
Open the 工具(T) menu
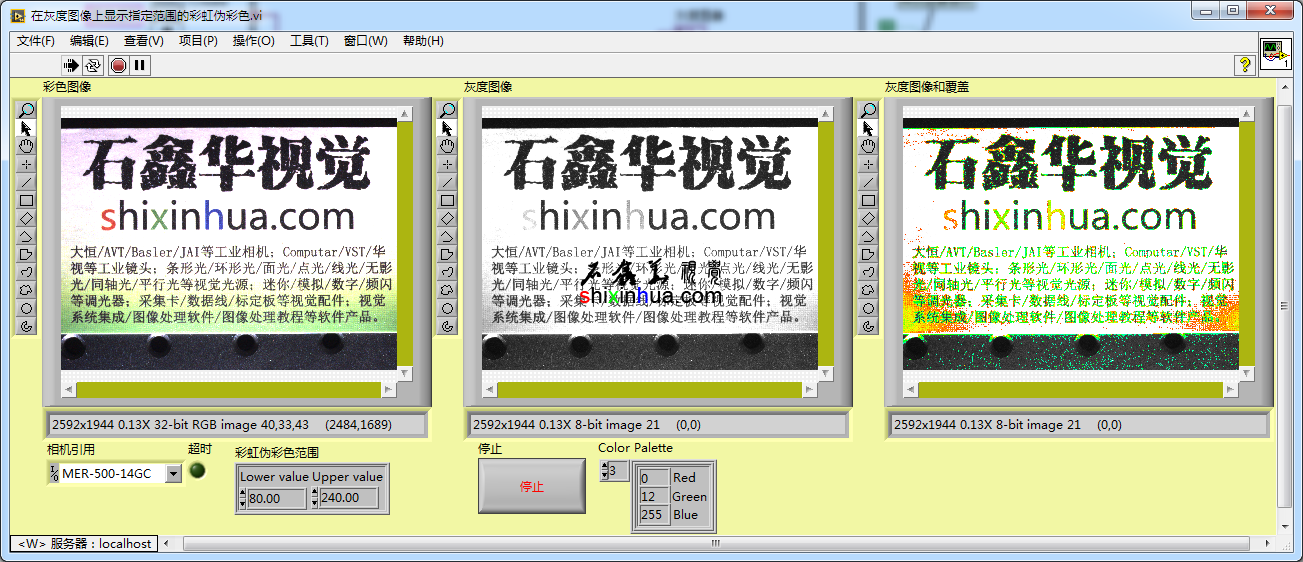[309, 41]
